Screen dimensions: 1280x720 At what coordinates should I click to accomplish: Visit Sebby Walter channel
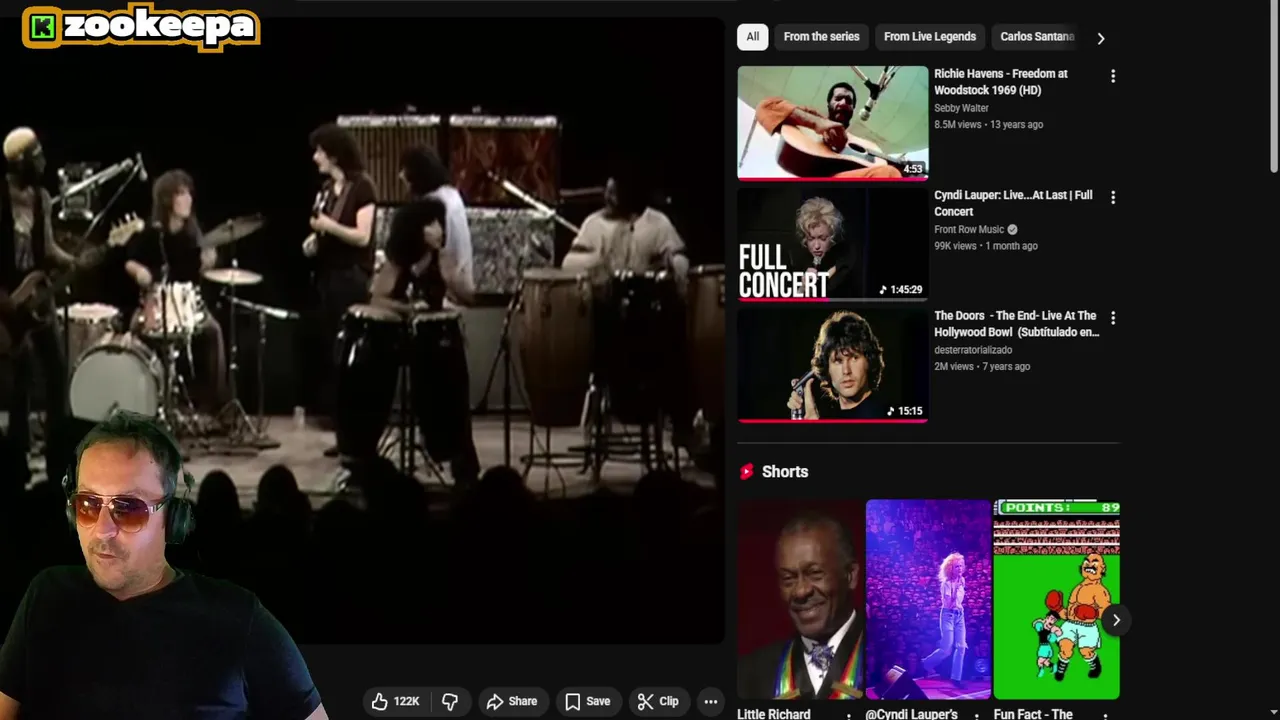(961, 108)
